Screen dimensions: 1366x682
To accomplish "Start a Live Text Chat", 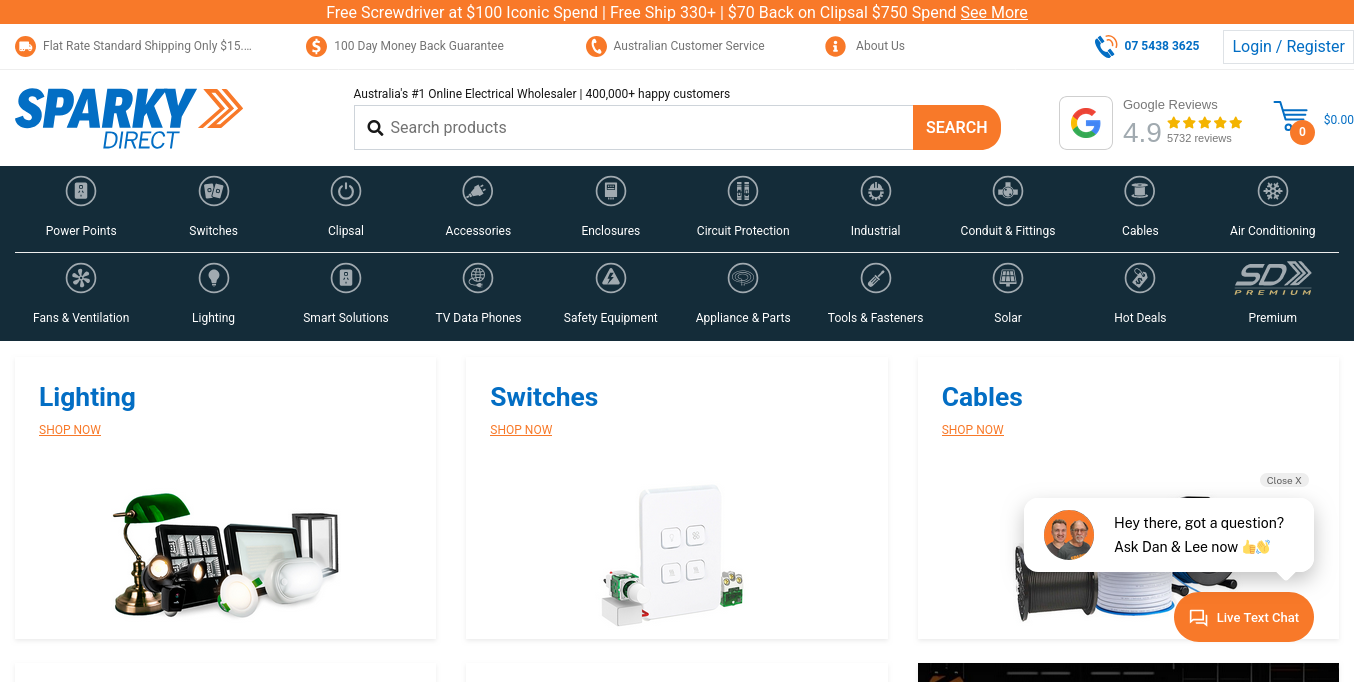I will tap(1243, 618).
